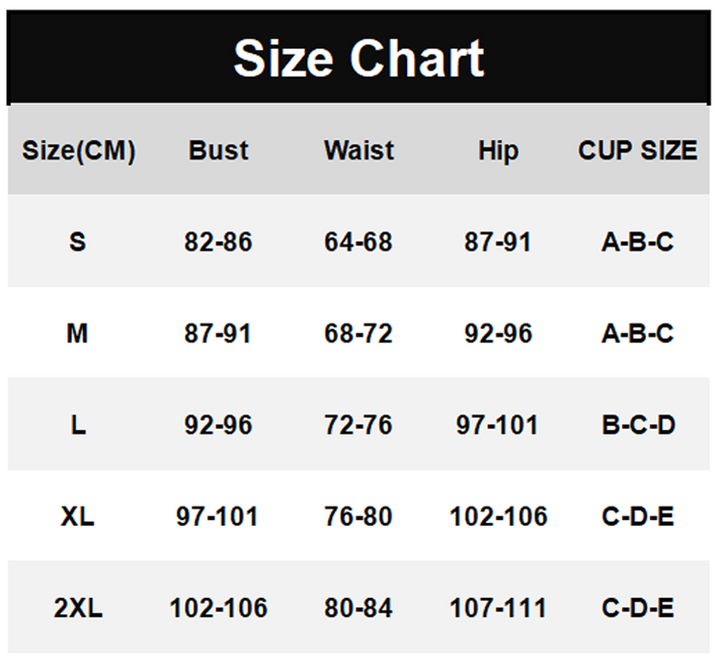Select the CUP SIZE column header
This screenshot has height=670, width=720.
point(637,151)
